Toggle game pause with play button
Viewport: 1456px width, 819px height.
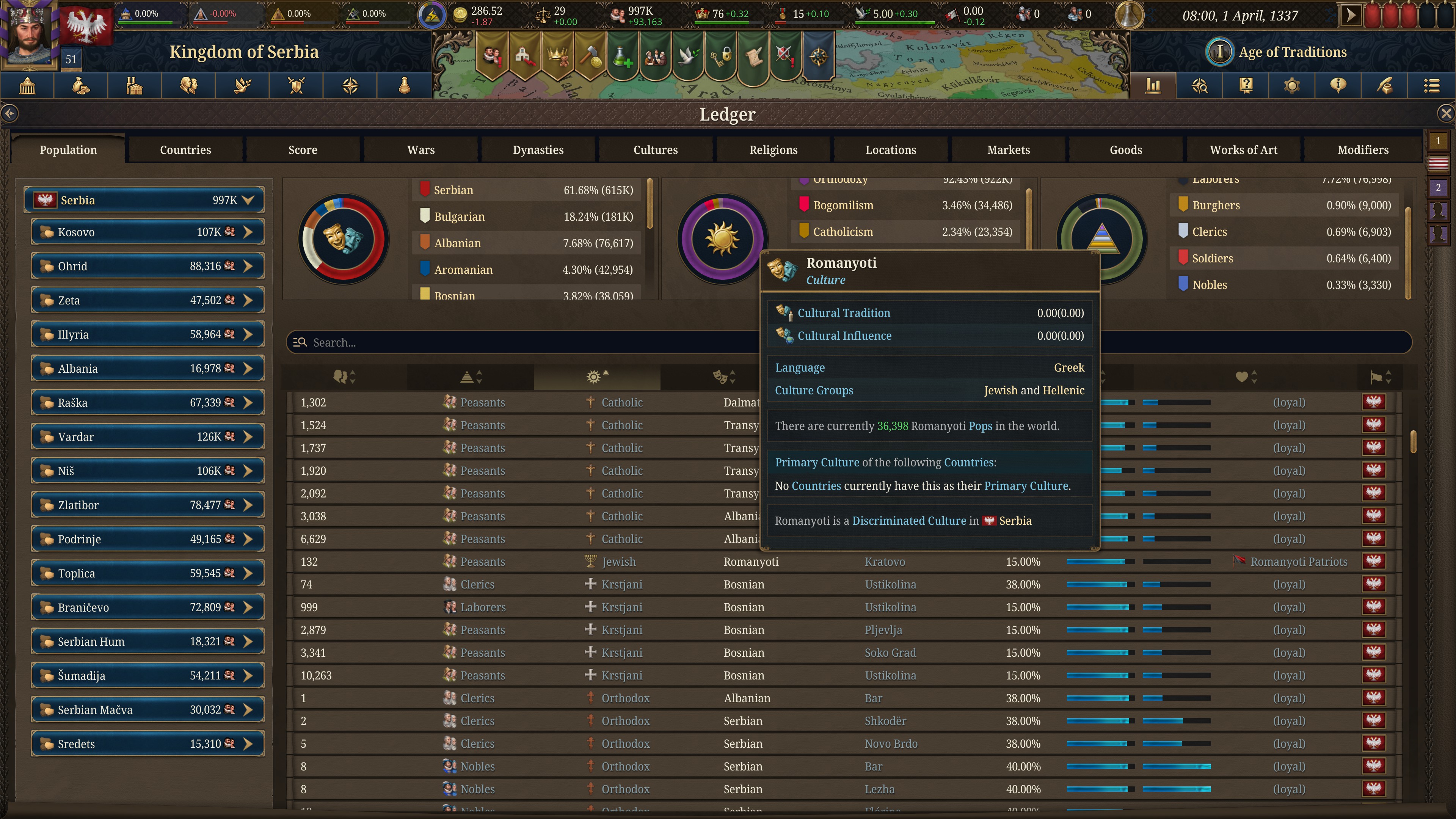[x=1350, y=15]
